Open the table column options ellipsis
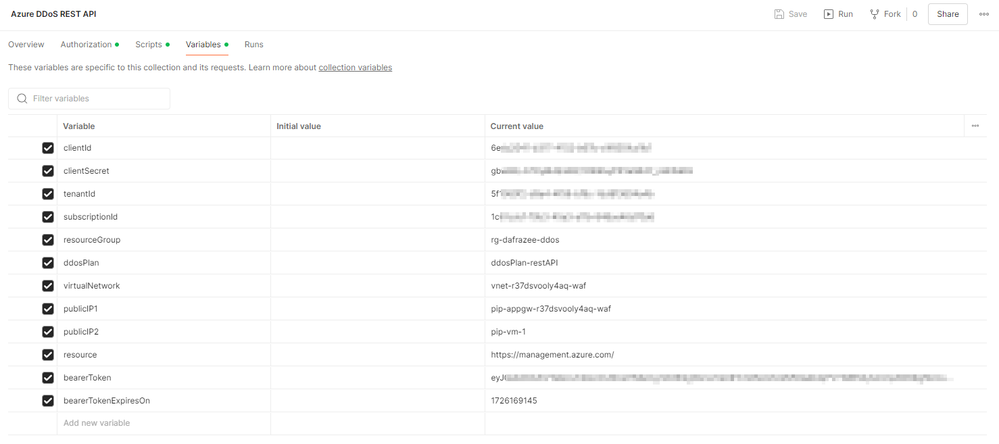 coord(975,126)
